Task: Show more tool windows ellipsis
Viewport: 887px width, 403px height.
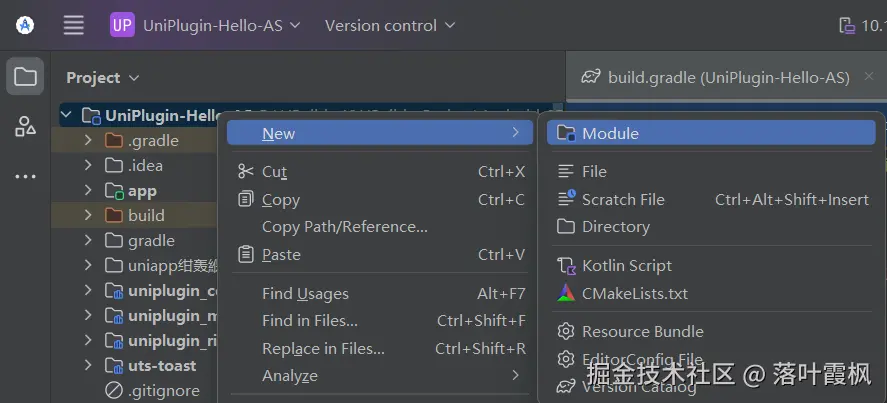Action: point(25,177)
